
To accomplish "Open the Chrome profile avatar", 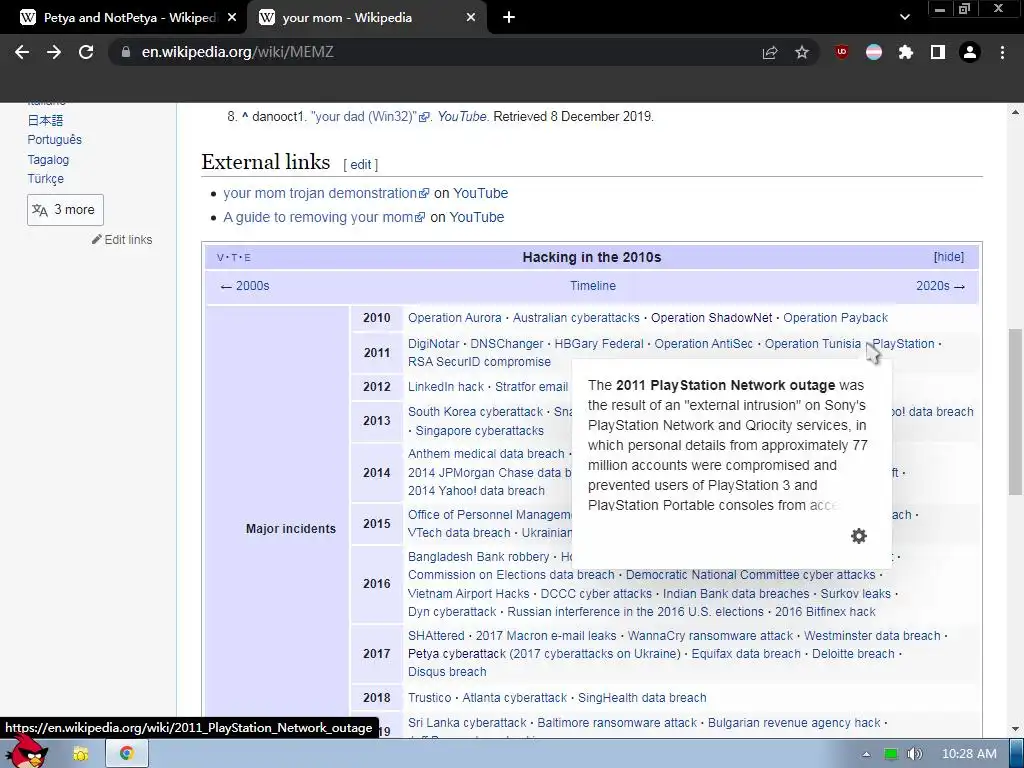I will tap(970, 52).
